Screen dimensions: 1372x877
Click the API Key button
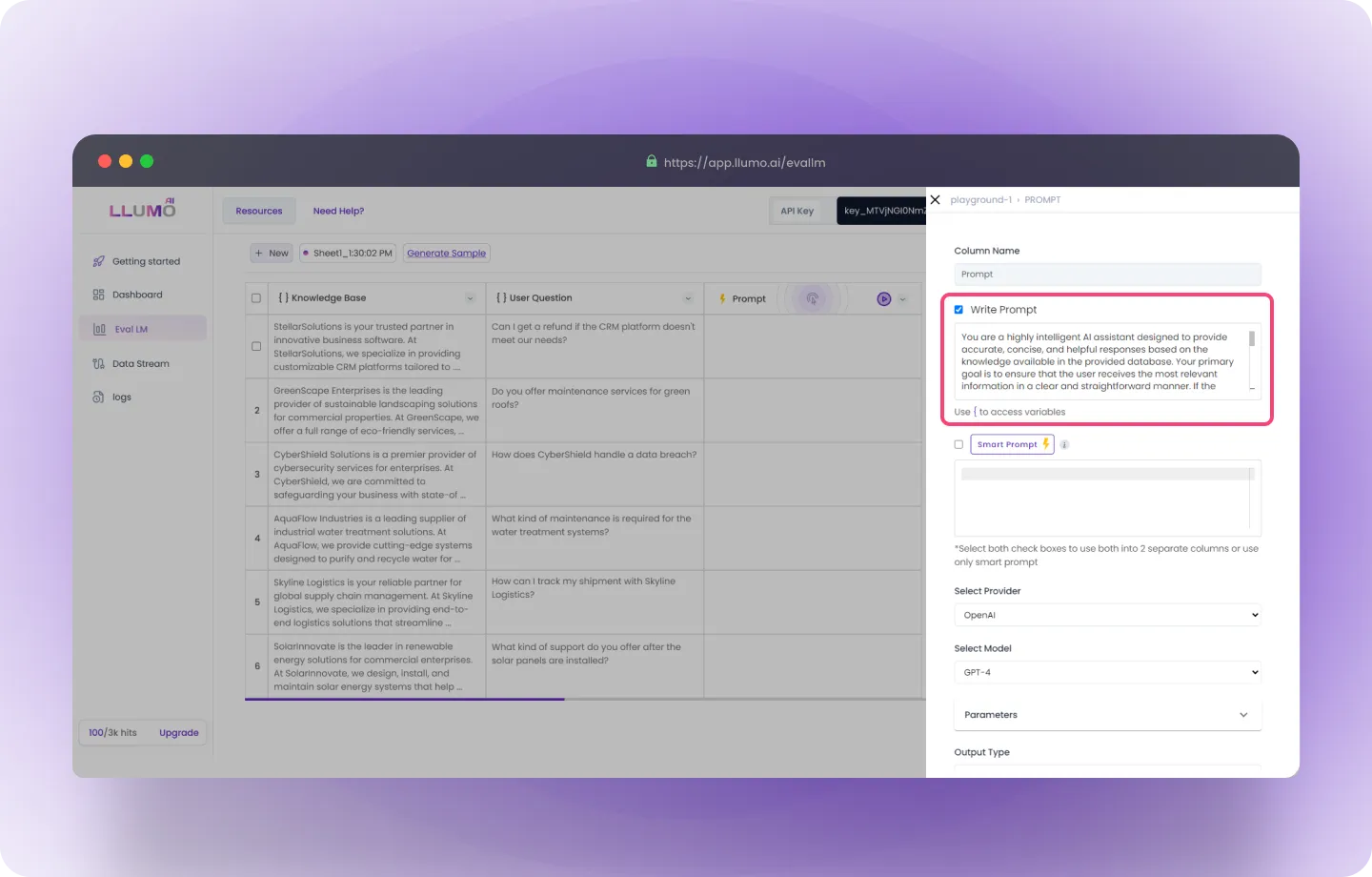pos(797,211)
